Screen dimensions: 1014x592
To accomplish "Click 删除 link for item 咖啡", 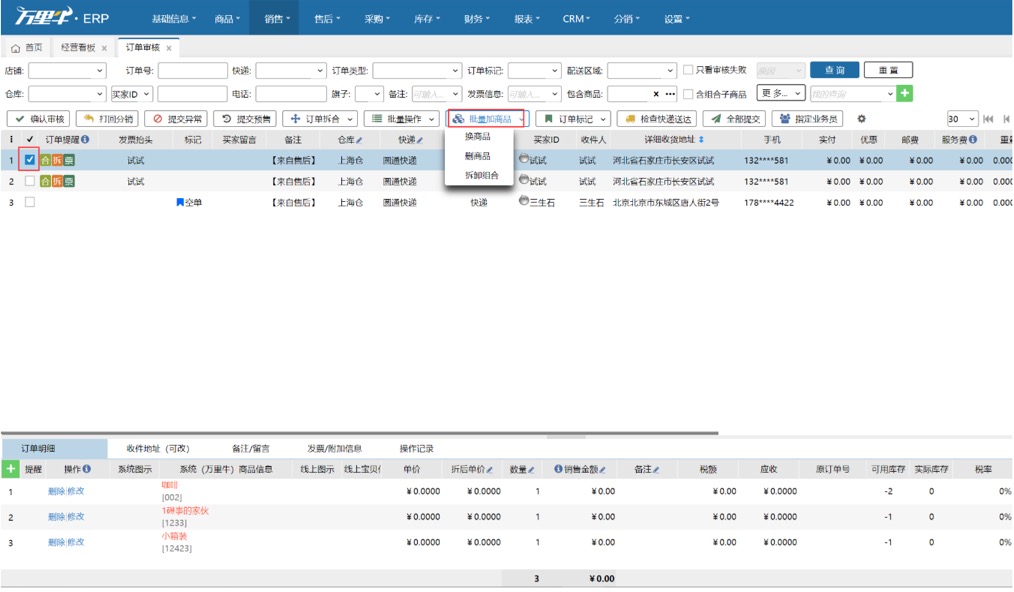I will coord(56,491).
